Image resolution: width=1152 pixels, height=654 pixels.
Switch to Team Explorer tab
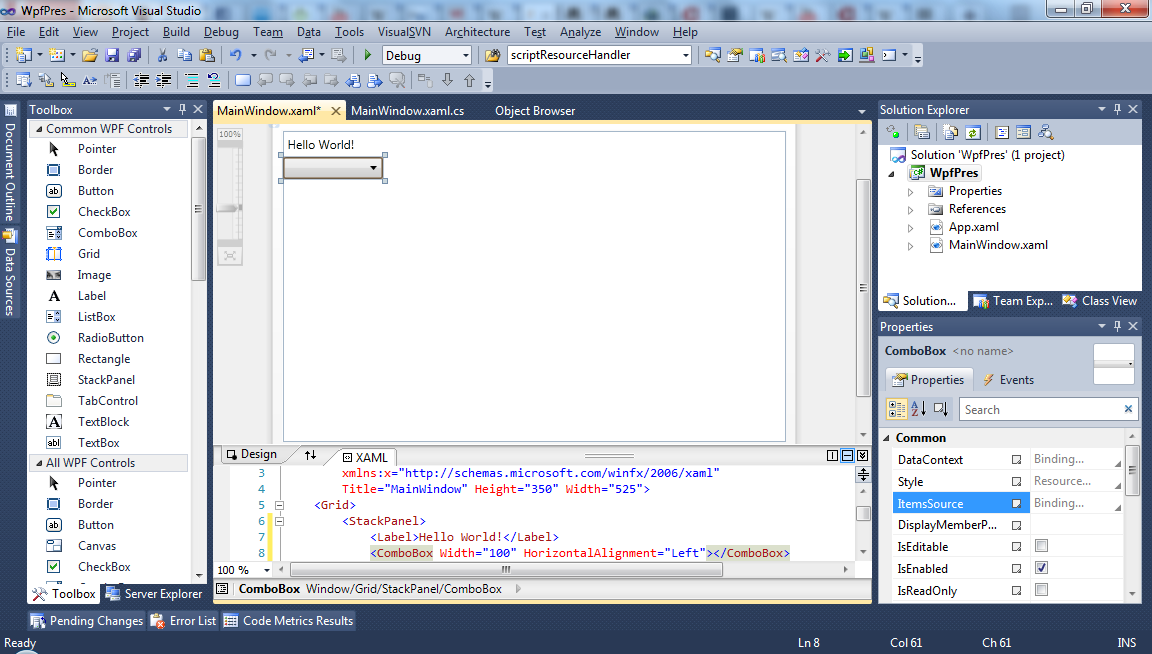[x=1013, y=301]
